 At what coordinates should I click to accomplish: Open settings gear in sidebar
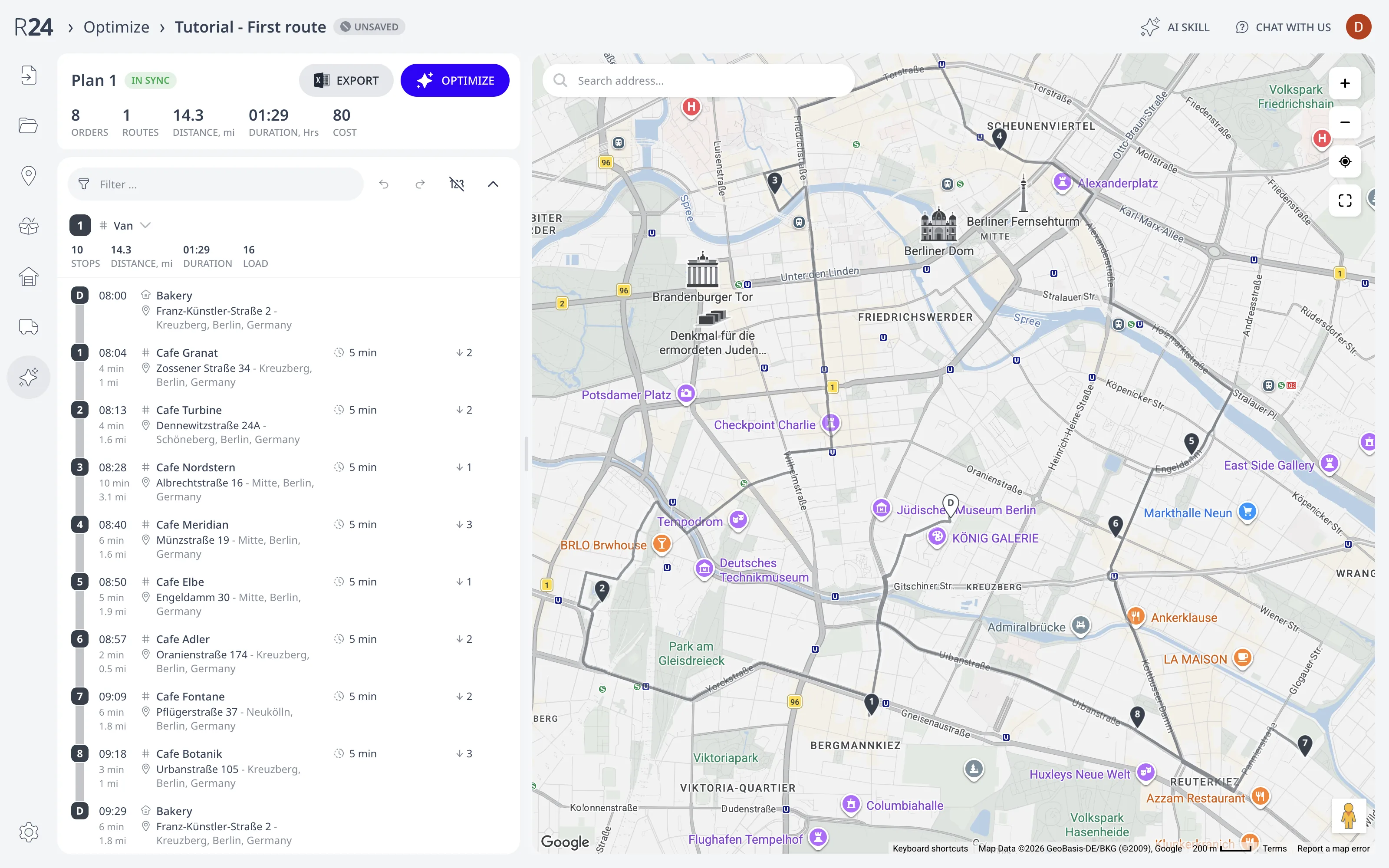[28, 832]
